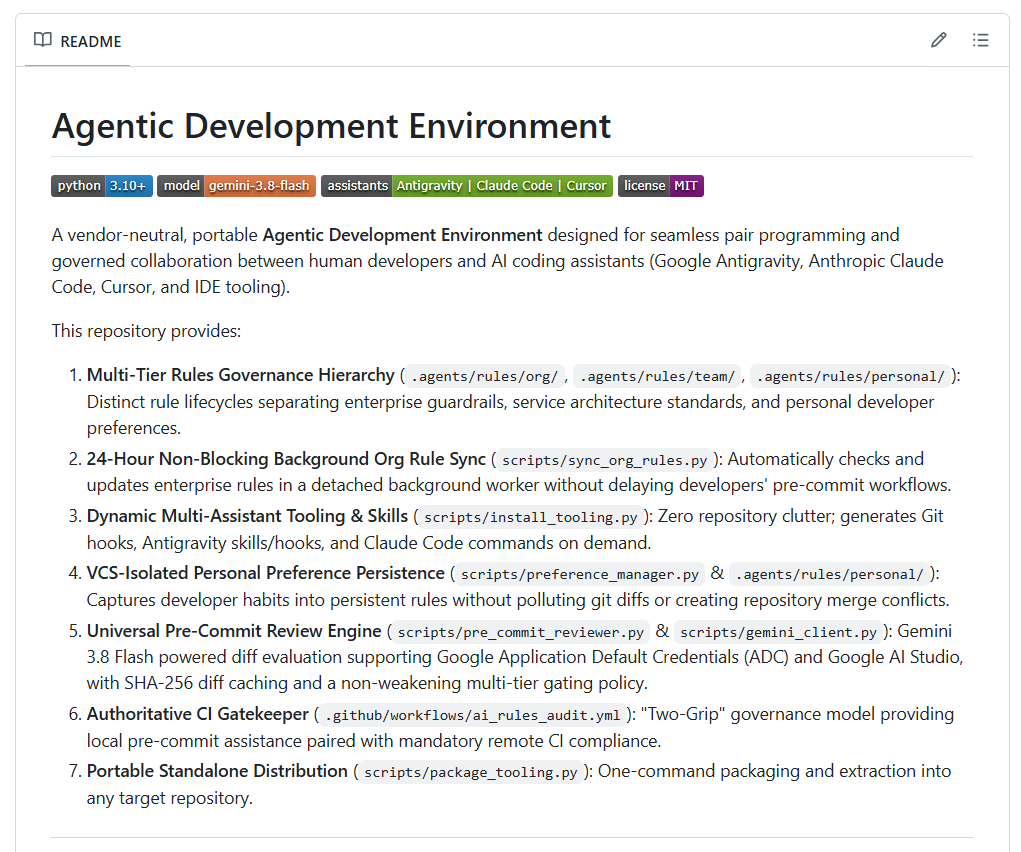The height and width of the screenshot is (852, 1021).
Task: Click the scripts/package_tooling.py code text
Action: [x=471, y=773]
